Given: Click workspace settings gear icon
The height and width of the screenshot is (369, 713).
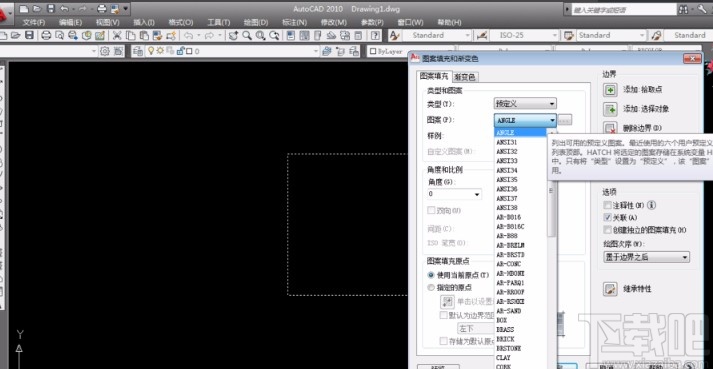Looking at the screenshot, I should point(105,51).
